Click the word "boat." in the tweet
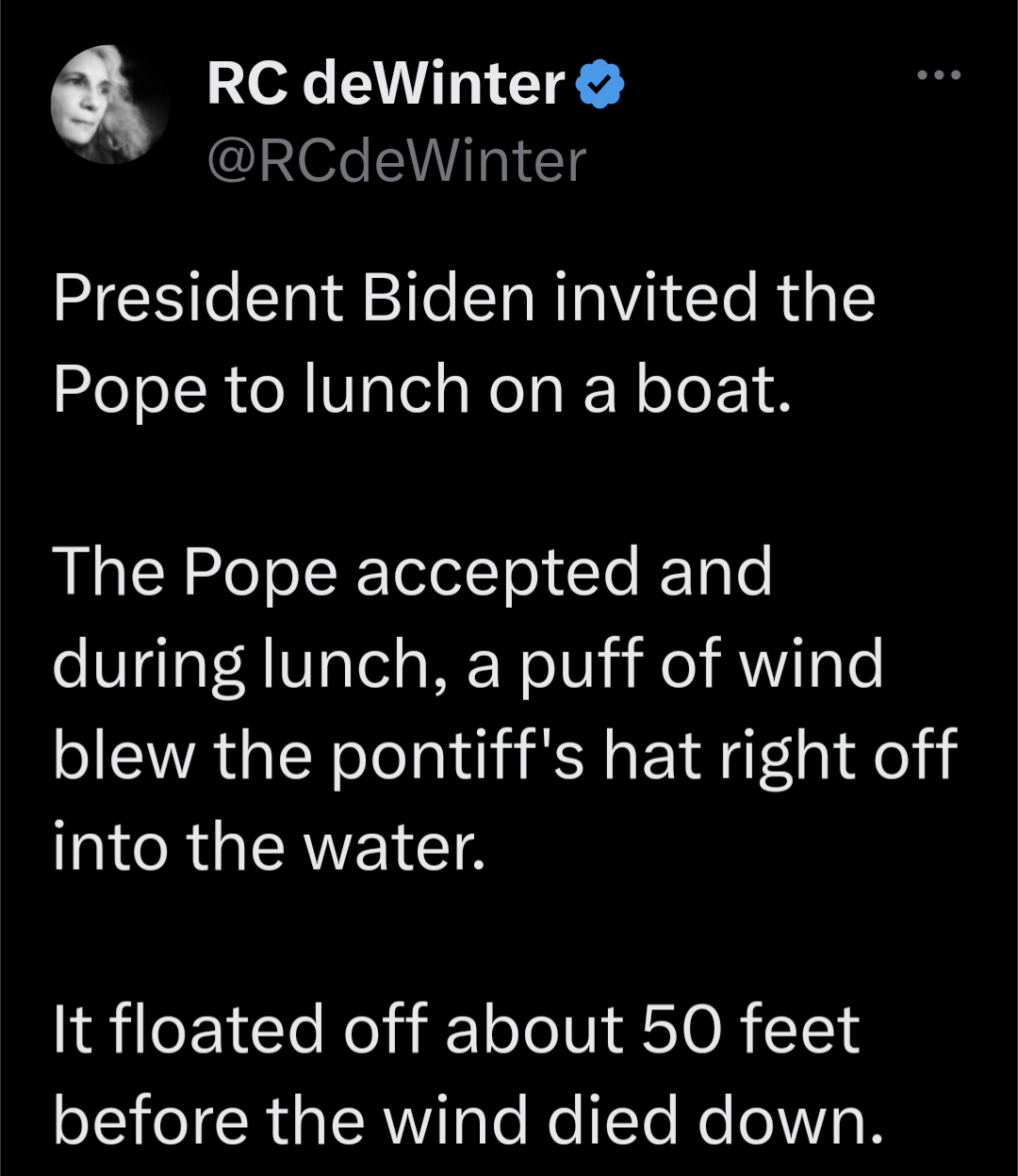 tap(713, 389)
